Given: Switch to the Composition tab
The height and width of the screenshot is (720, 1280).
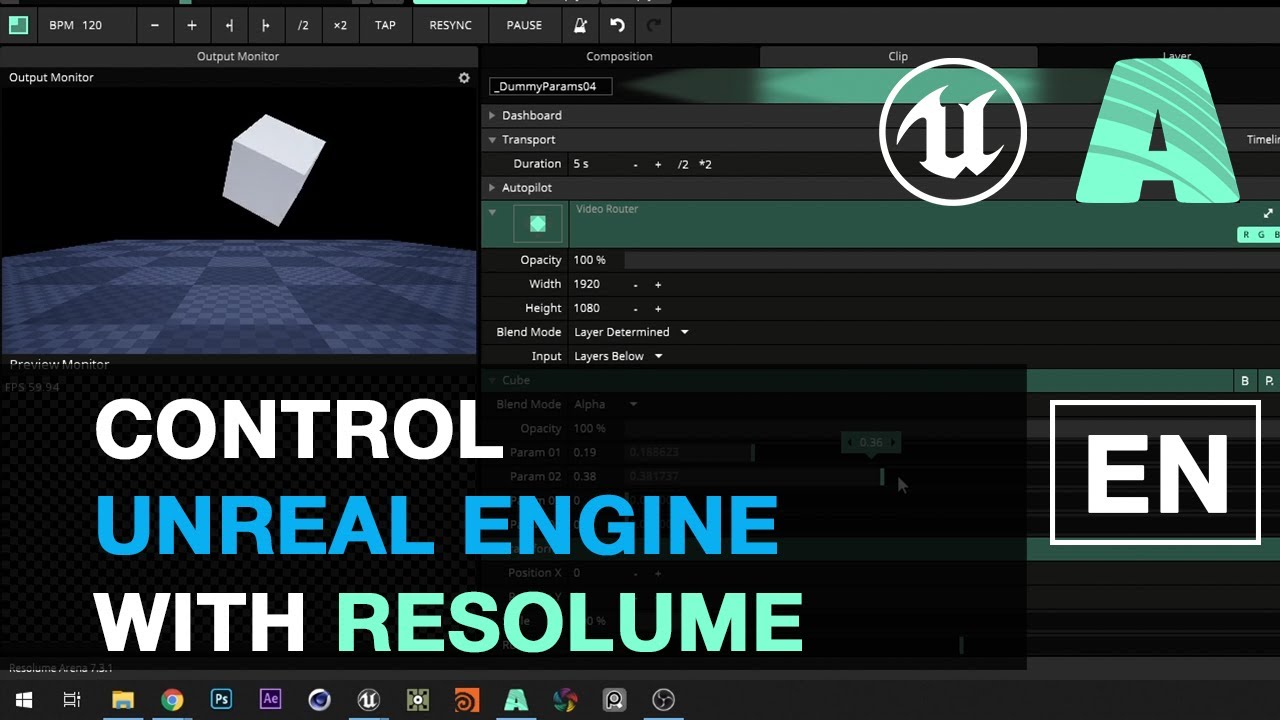Looking at the screenshot, I should tap(619, 56).
